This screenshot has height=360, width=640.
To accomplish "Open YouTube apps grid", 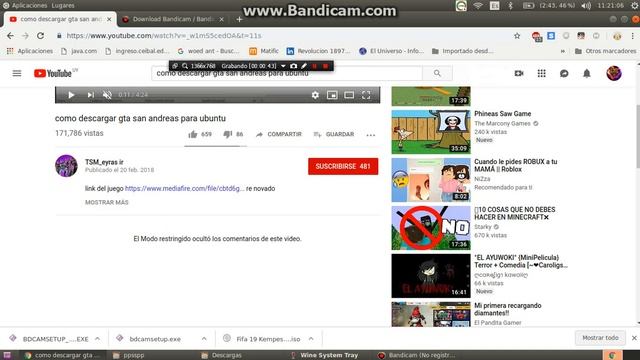I will pyautogui.click(x=542, y=73).
